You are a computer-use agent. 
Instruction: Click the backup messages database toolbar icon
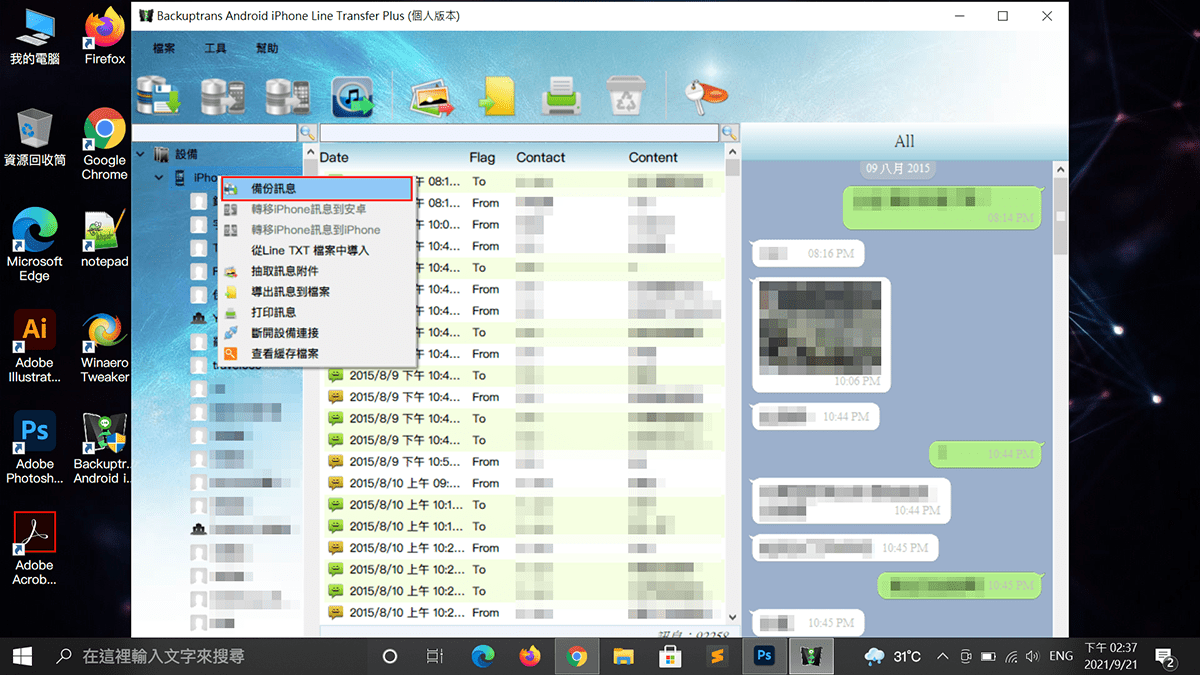(159, 96)
